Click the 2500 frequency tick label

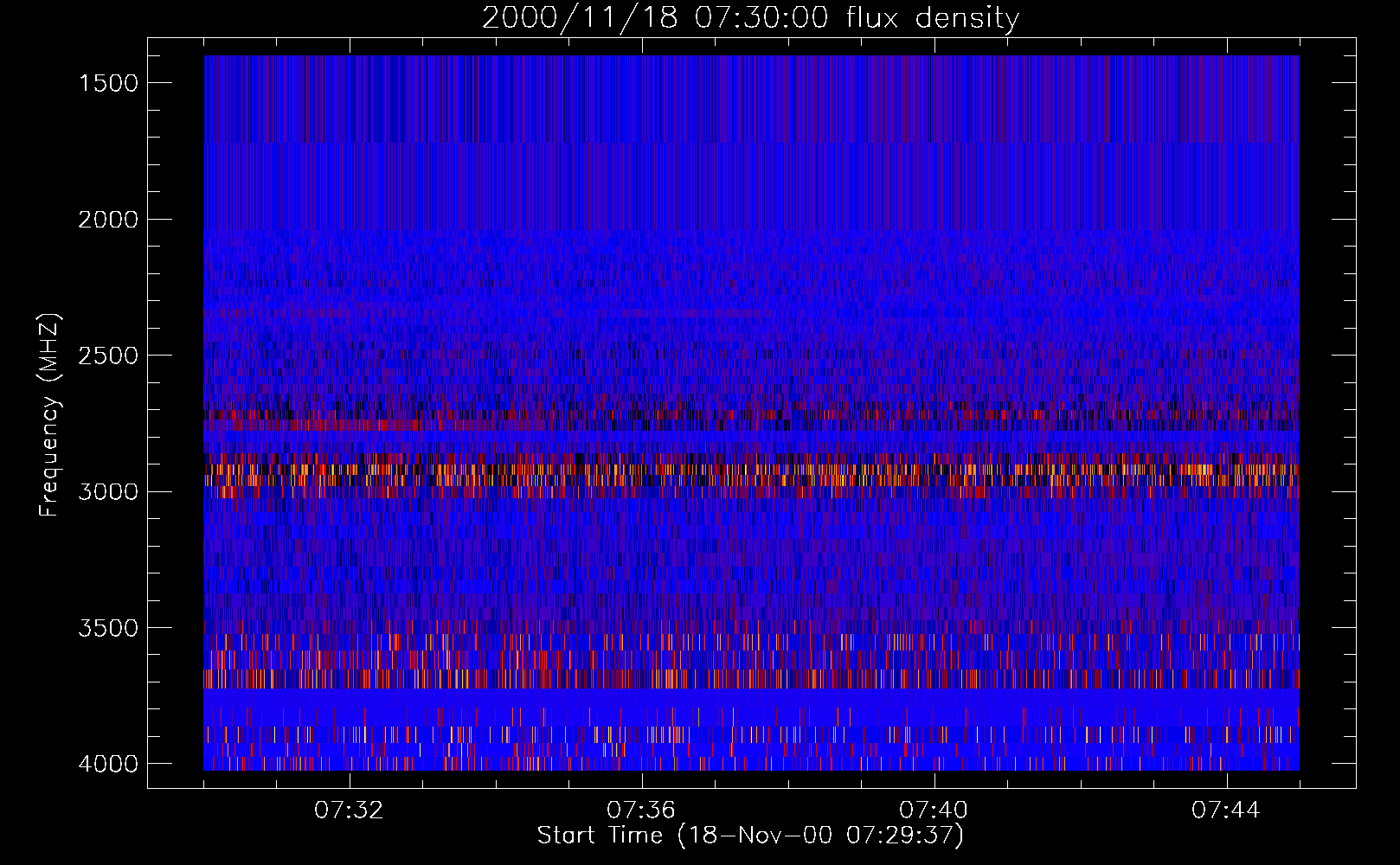coord(108,356)
